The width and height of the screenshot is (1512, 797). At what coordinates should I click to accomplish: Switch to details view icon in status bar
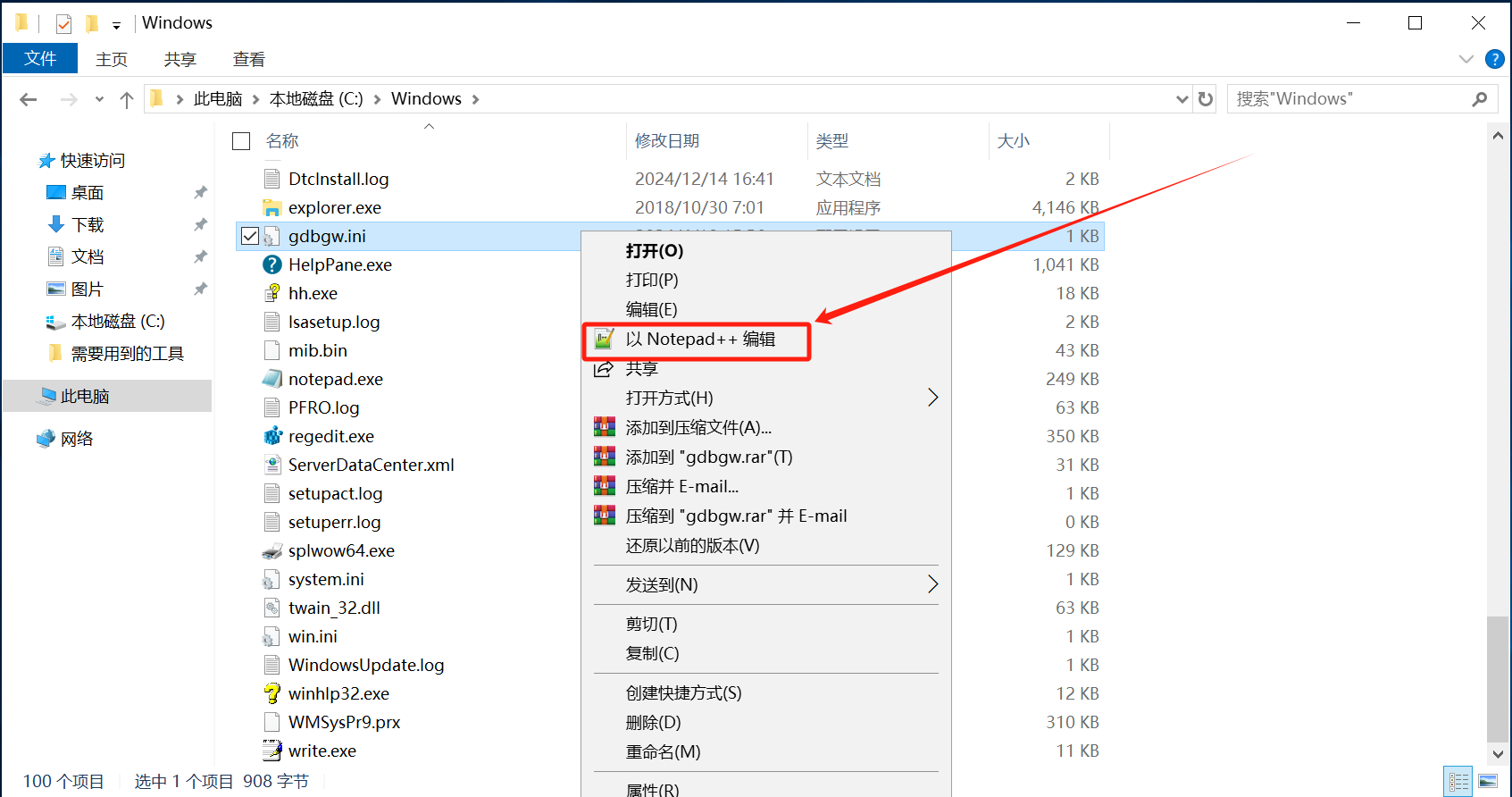pyautogui.click(x=1458, y=782)
